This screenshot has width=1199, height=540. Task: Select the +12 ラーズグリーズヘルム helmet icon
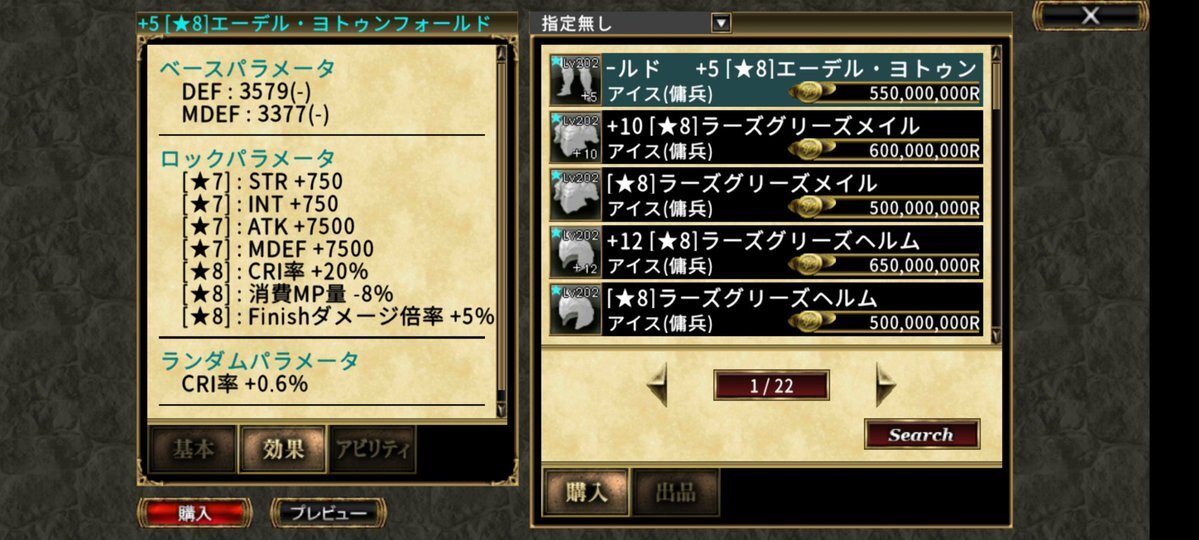click(x=575, y=252)
